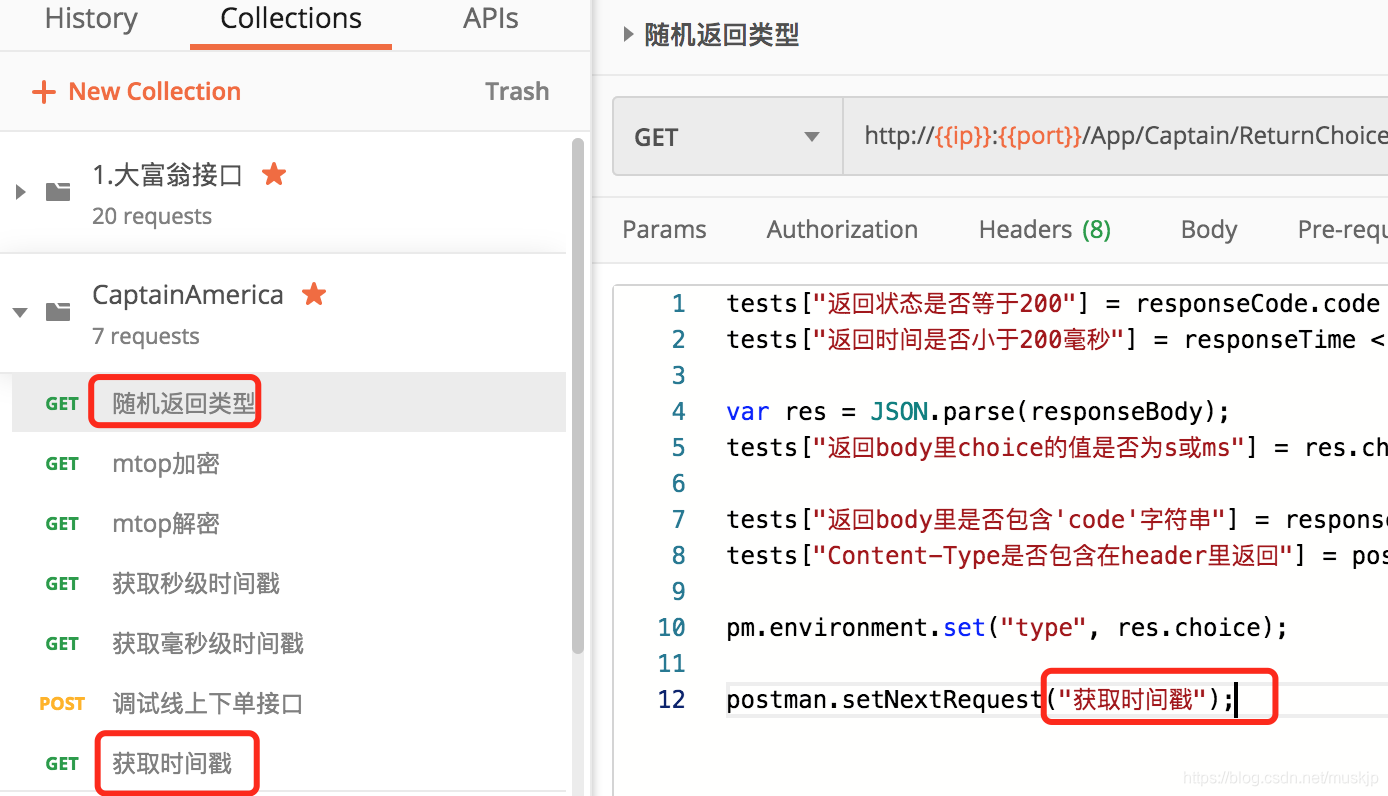Click the sidebar vertical scrollbar

click(x=577, y=395)
